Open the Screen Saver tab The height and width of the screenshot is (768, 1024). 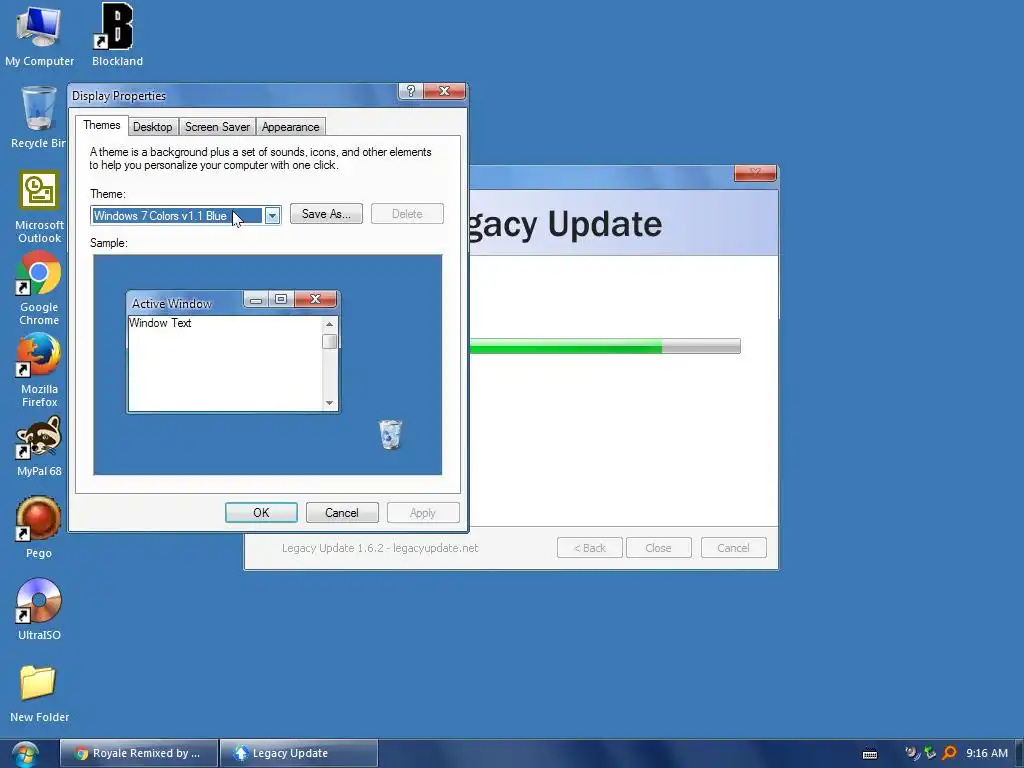click(x=217, y=127)
